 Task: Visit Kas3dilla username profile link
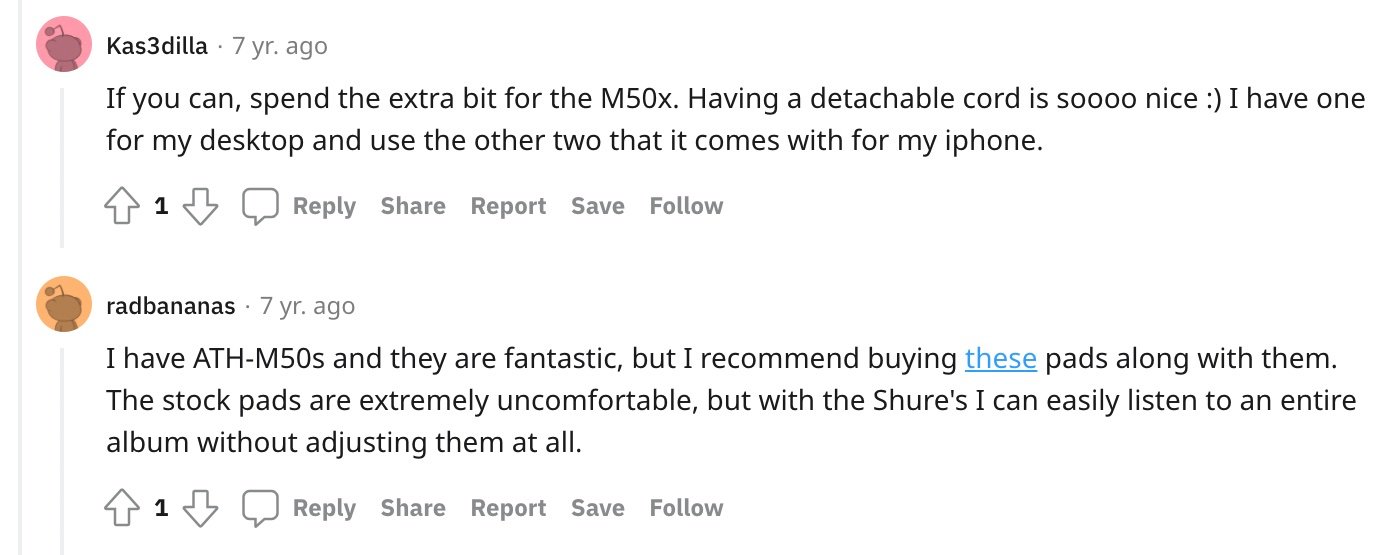pos(157,46)
